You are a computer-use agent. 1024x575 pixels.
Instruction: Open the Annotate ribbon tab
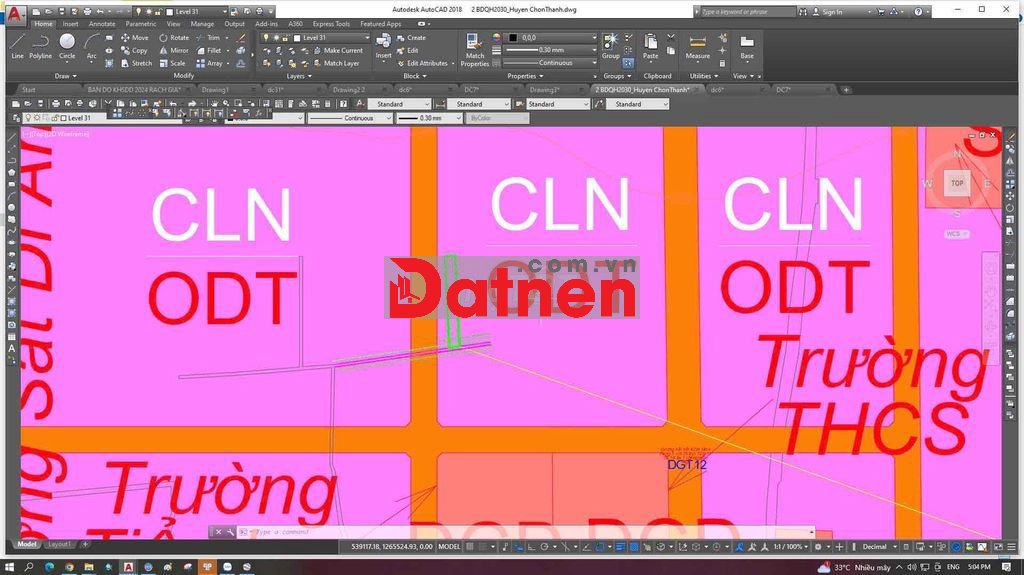pyautogui.click(x=102, y=24)
